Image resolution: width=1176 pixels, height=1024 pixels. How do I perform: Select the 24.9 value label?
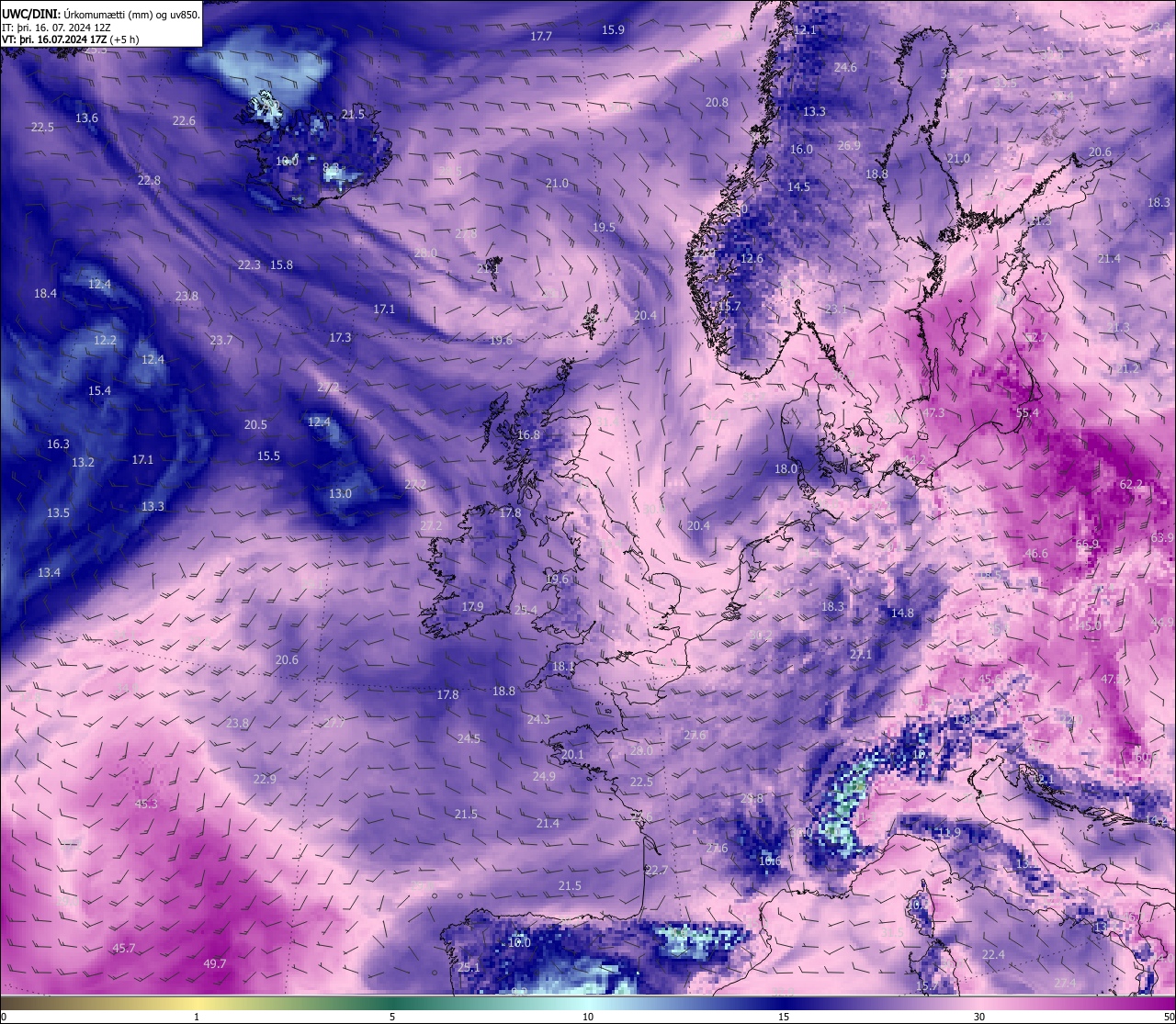point(544,777)
